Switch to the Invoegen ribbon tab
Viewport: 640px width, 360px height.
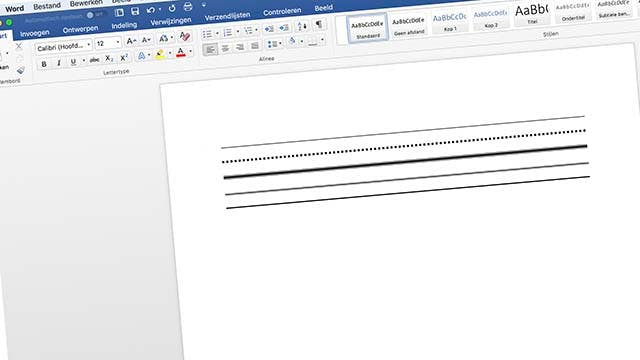35,33
